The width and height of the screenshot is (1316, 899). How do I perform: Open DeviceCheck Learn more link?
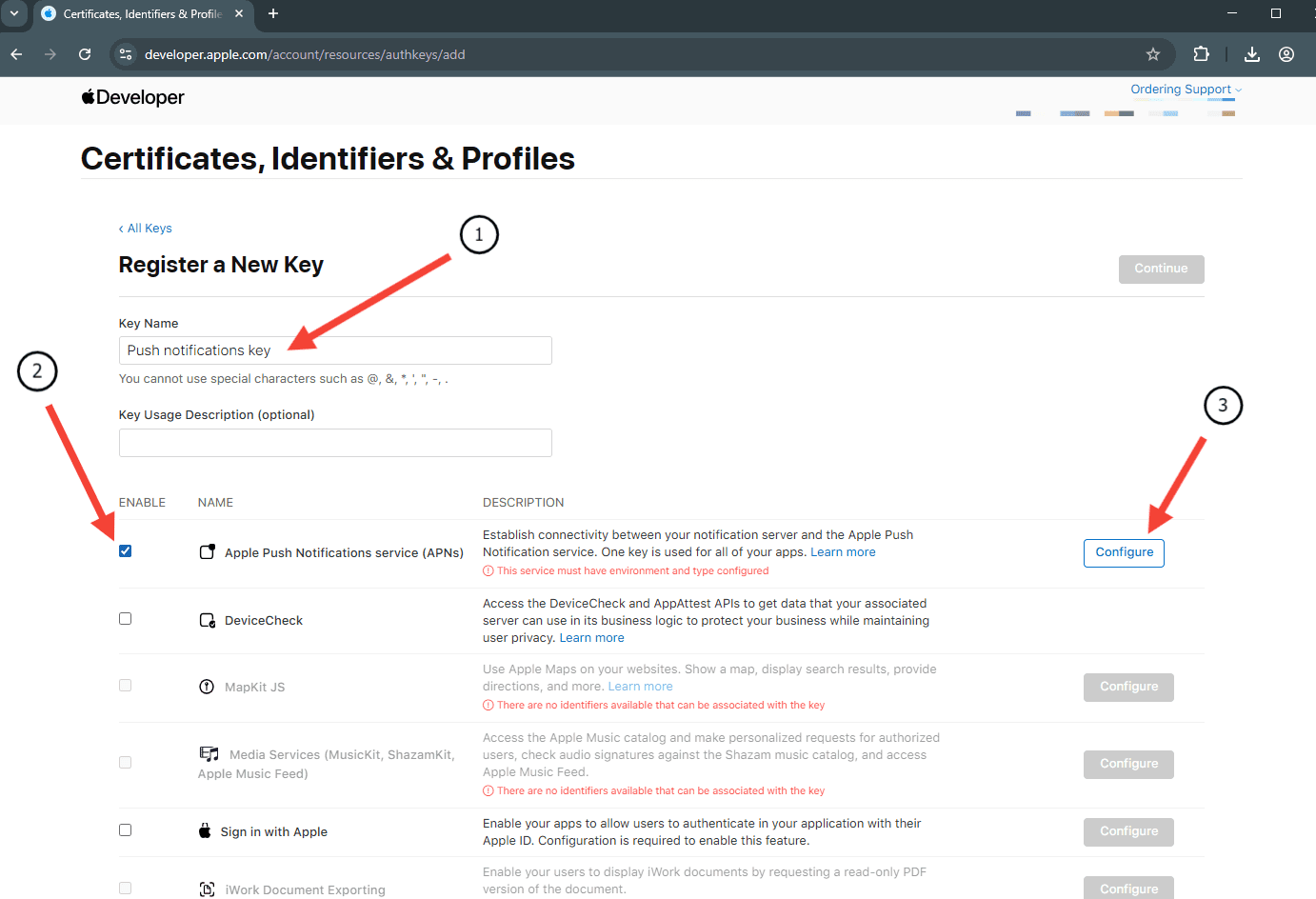point(591,638)
